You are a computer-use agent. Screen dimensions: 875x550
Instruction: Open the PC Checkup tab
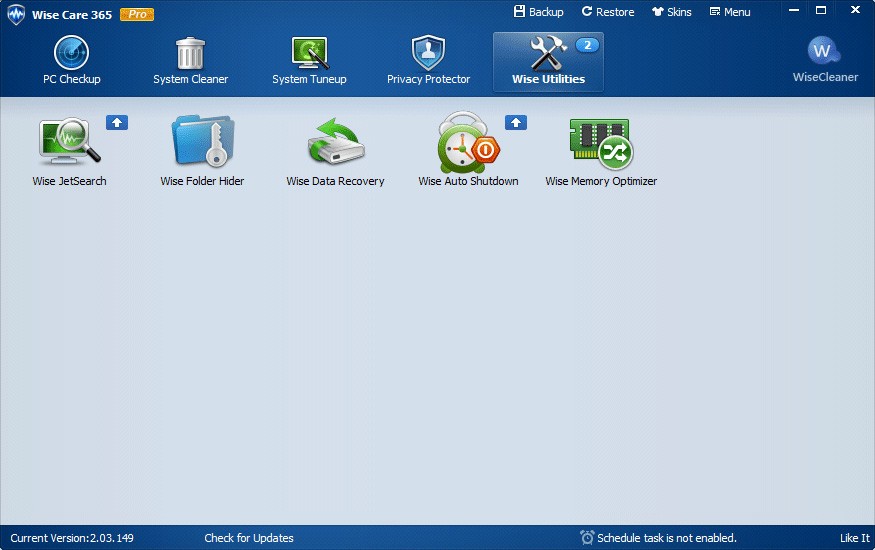tap(71, 60)
